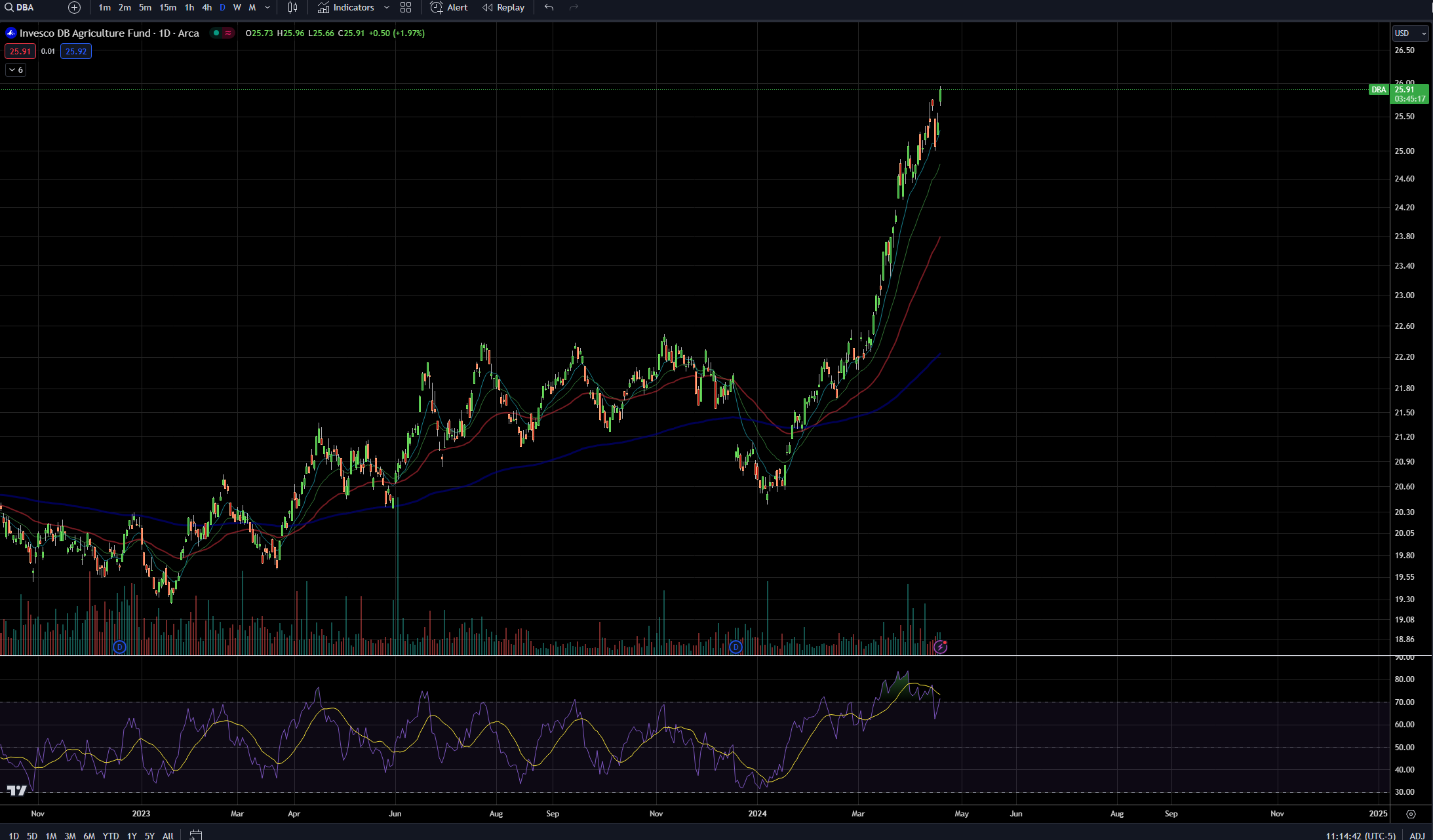Click the green market status dot
1433x840 pixels.
tap(216, 33)
